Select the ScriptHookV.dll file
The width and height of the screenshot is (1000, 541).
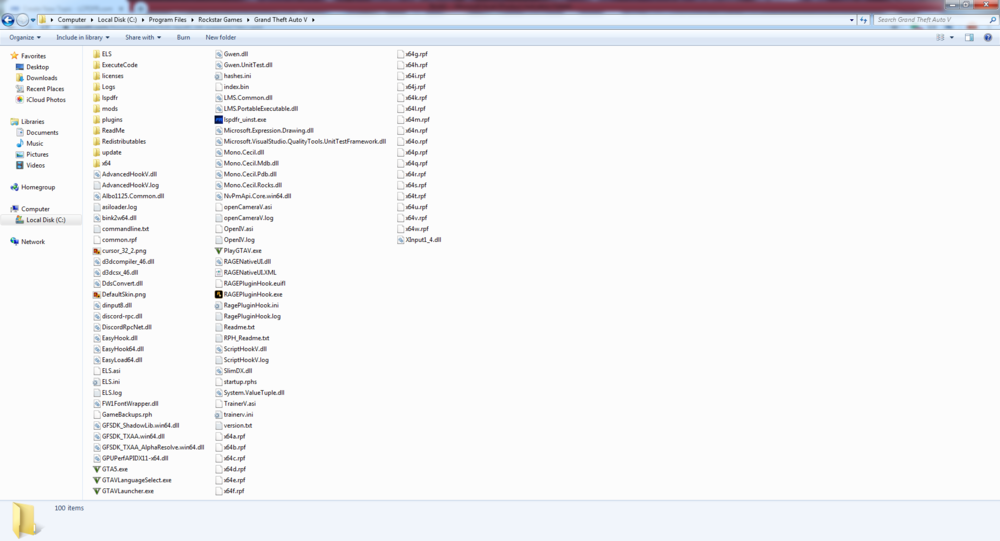pos(245,349)
